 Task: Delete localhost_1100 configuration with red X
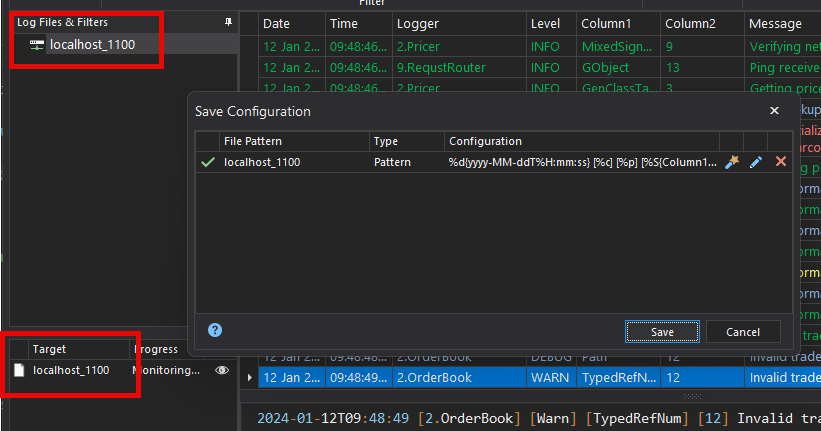(781, 161)
